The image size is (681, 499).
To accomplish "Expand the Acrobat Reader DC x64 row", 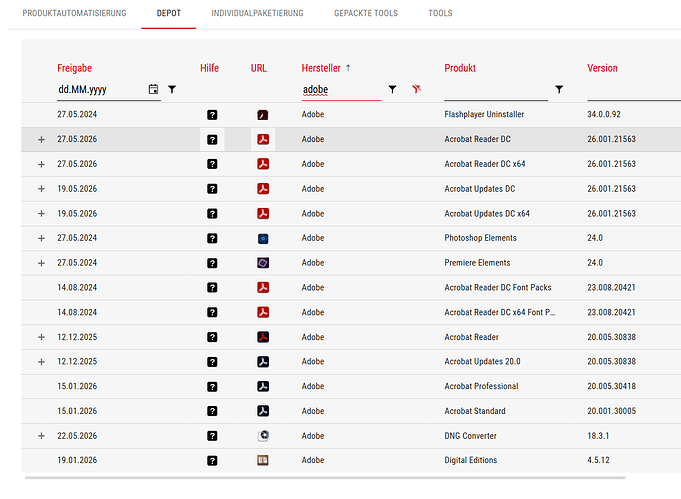I will [x=41, y=164].
